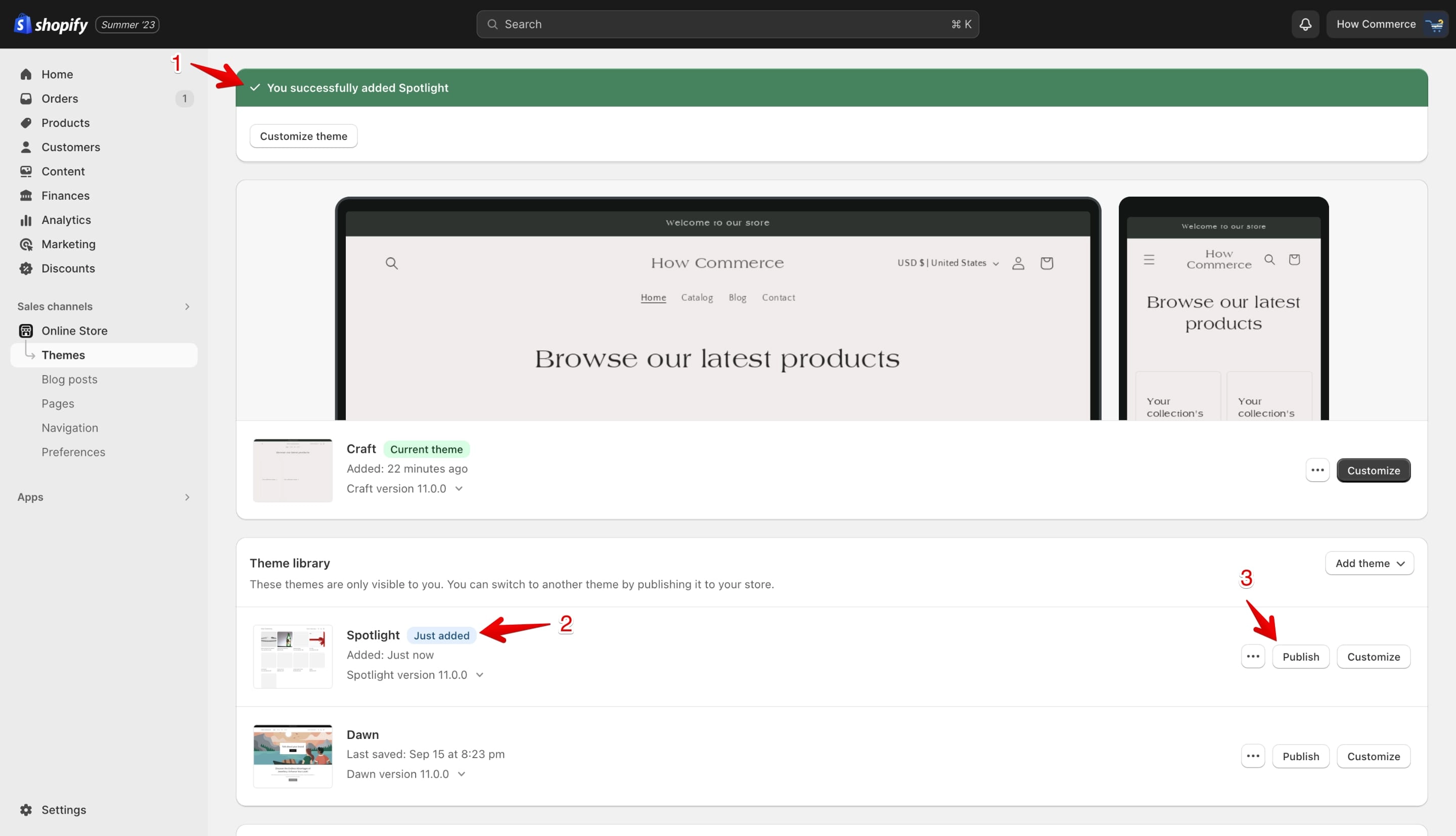Viewport: 1456px width, 836px height.
Task: Open the notifications bell
Action: pos(1305,24)
